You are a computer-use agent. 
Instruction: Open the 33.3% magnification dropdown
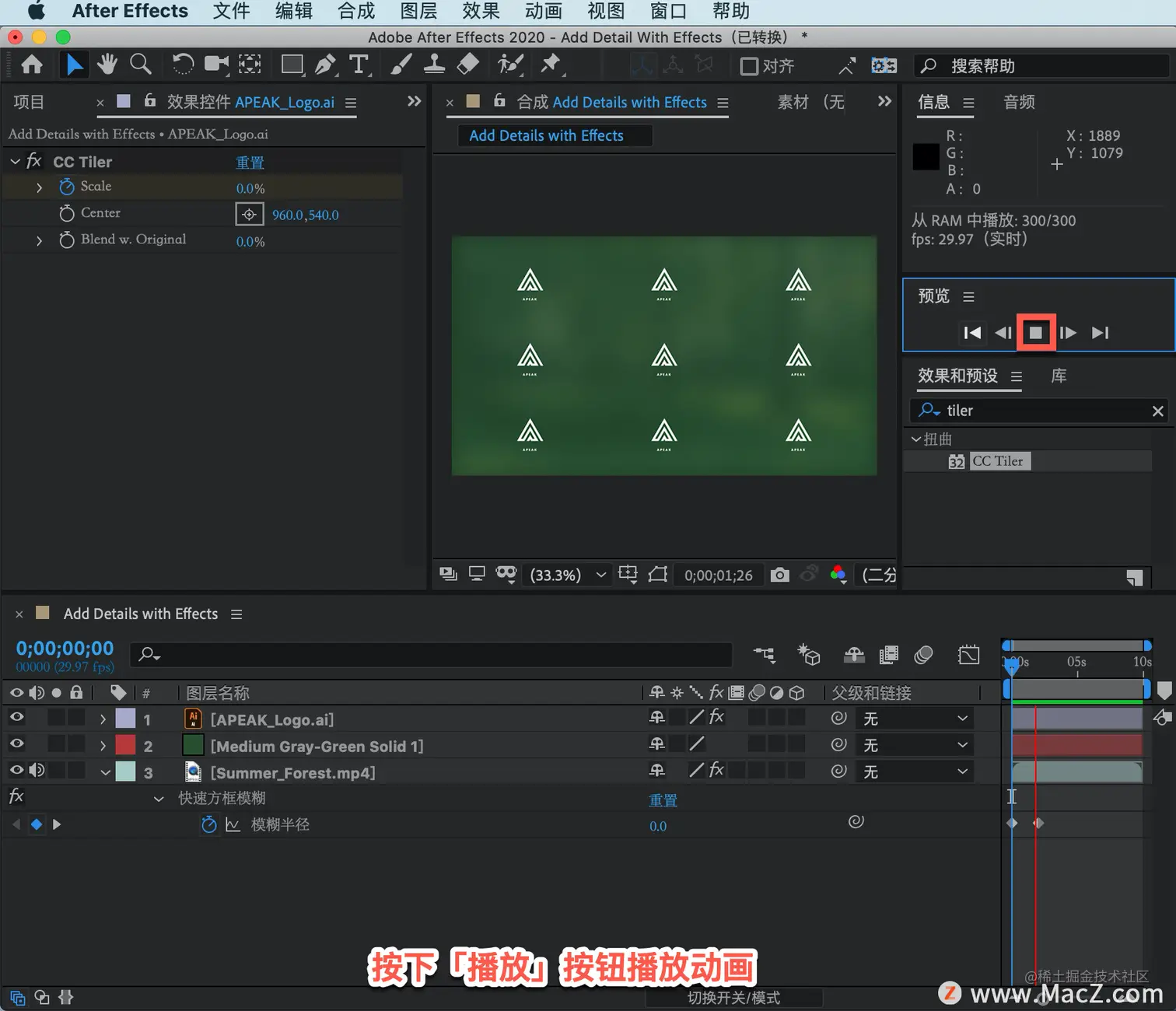click(x=568, y=575)
